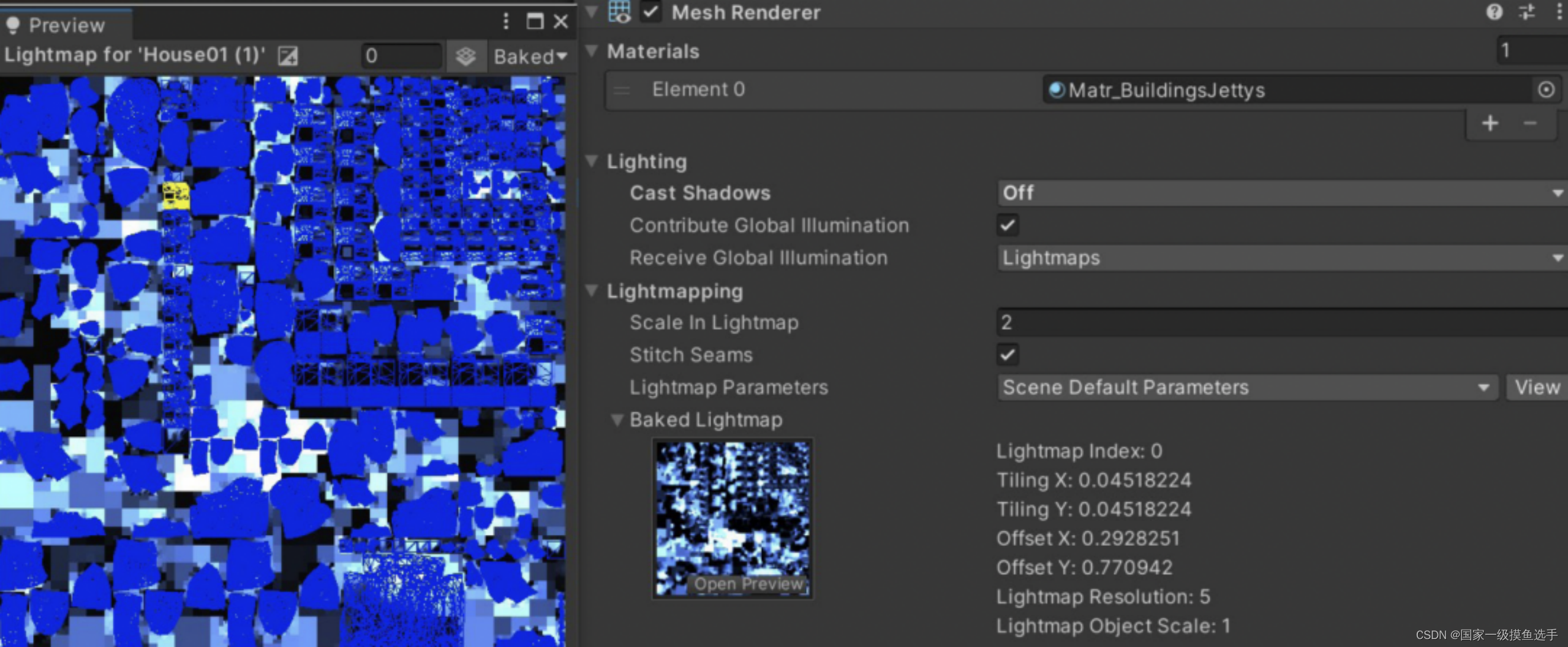1568x647 pixels.
Task: Click the Open Preview button
Action: click(x=748, y=584)
